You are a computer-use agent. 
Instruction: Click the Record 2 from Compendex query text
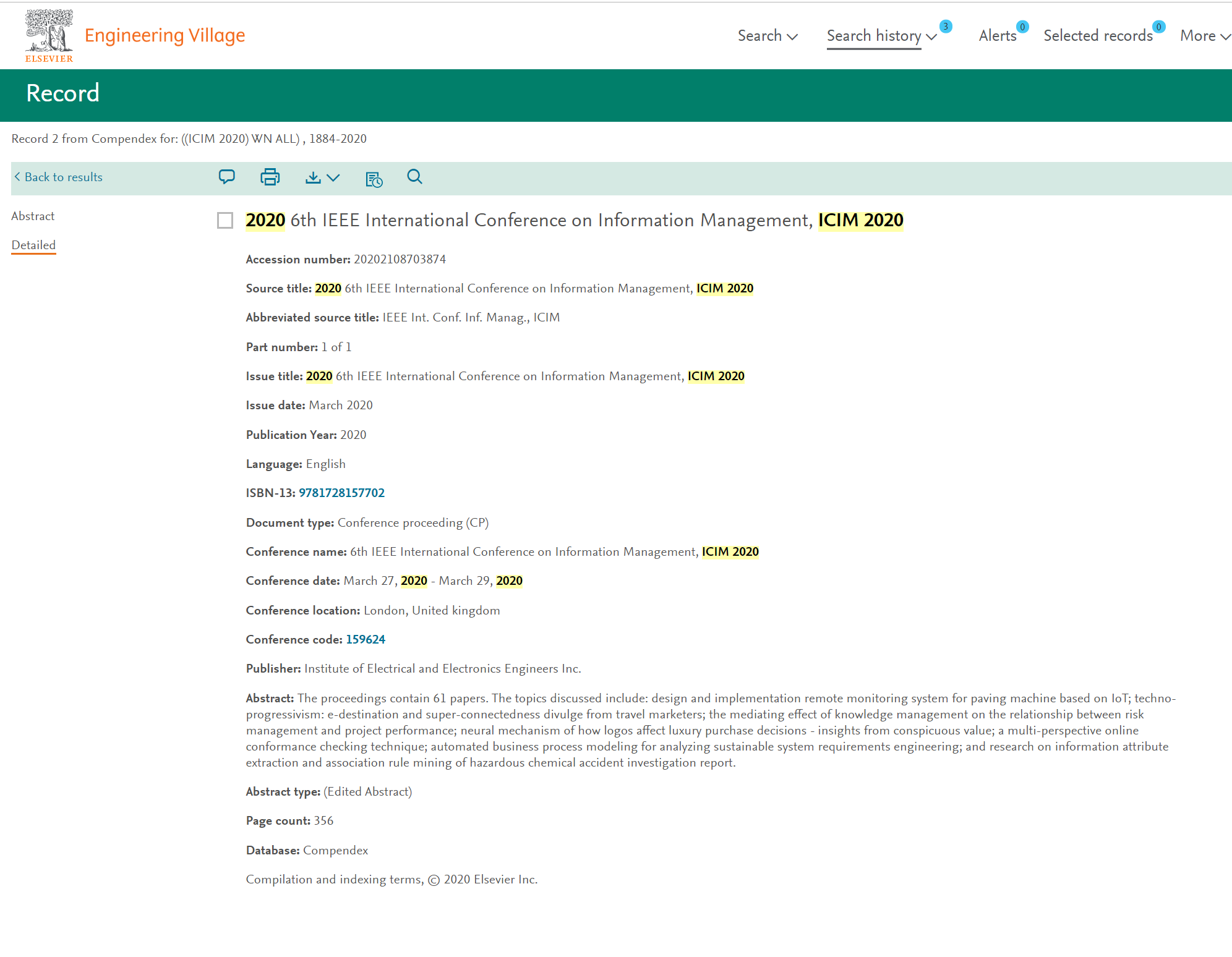[189, 138]
